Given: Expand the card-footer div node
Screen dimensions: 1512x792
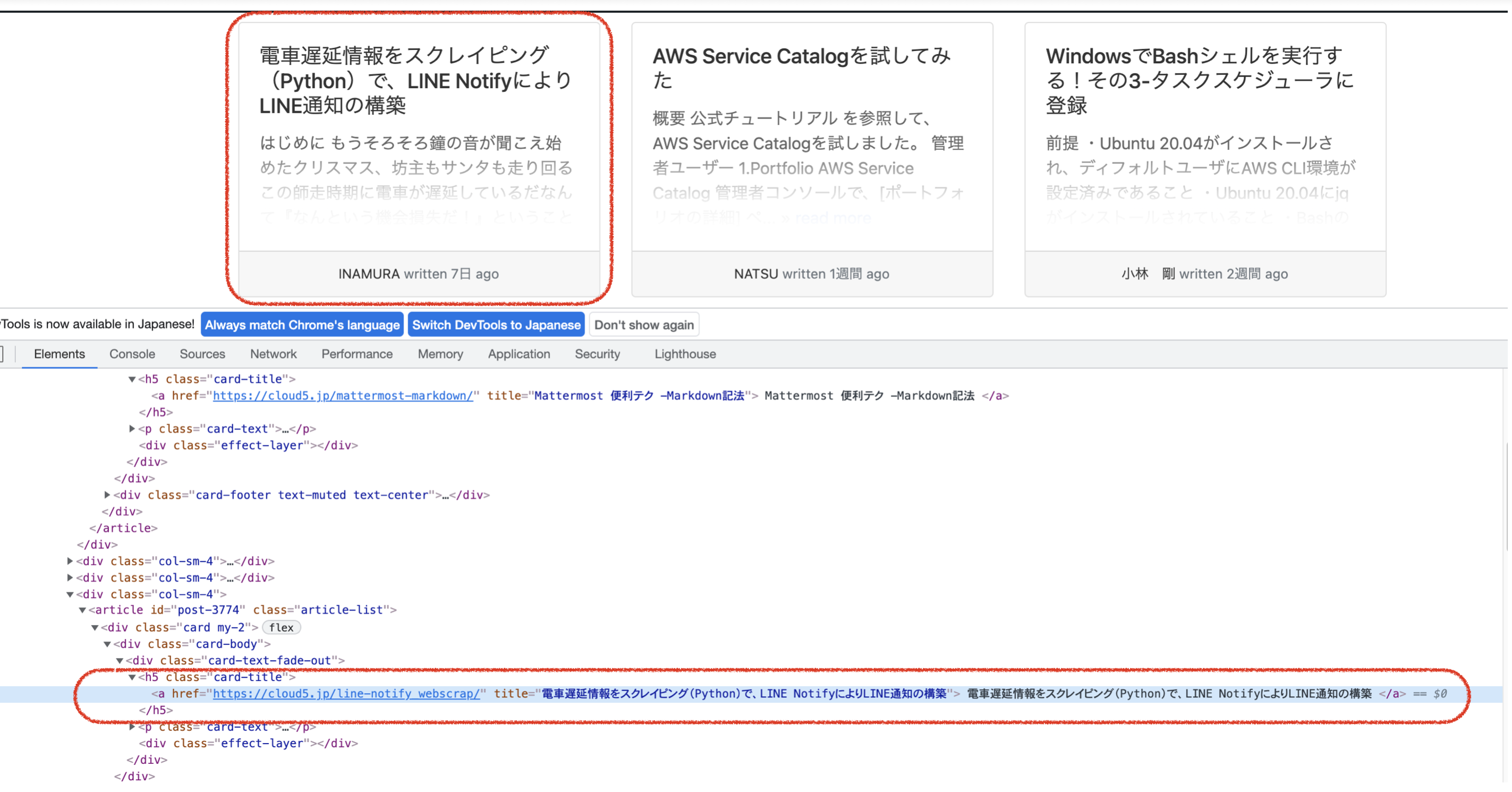Looking at the screenshot, I should point(107,494).
